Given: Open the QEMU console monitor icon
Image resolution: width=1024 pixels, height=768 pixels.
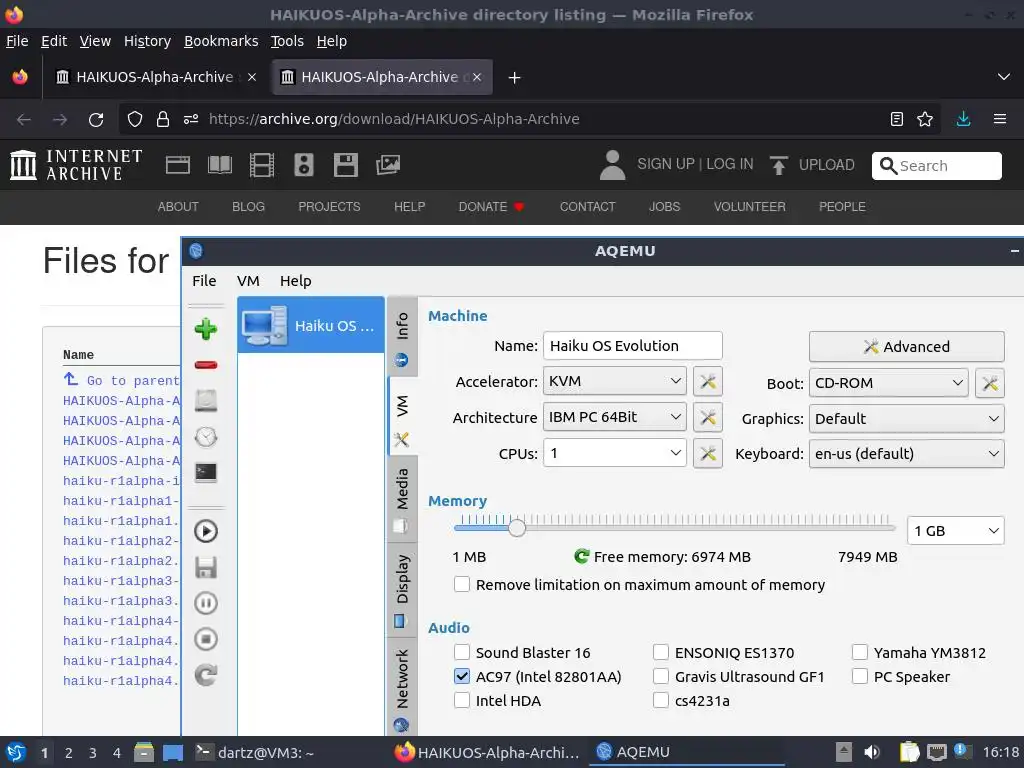Looking at the screenshot, I should (206, 472).
